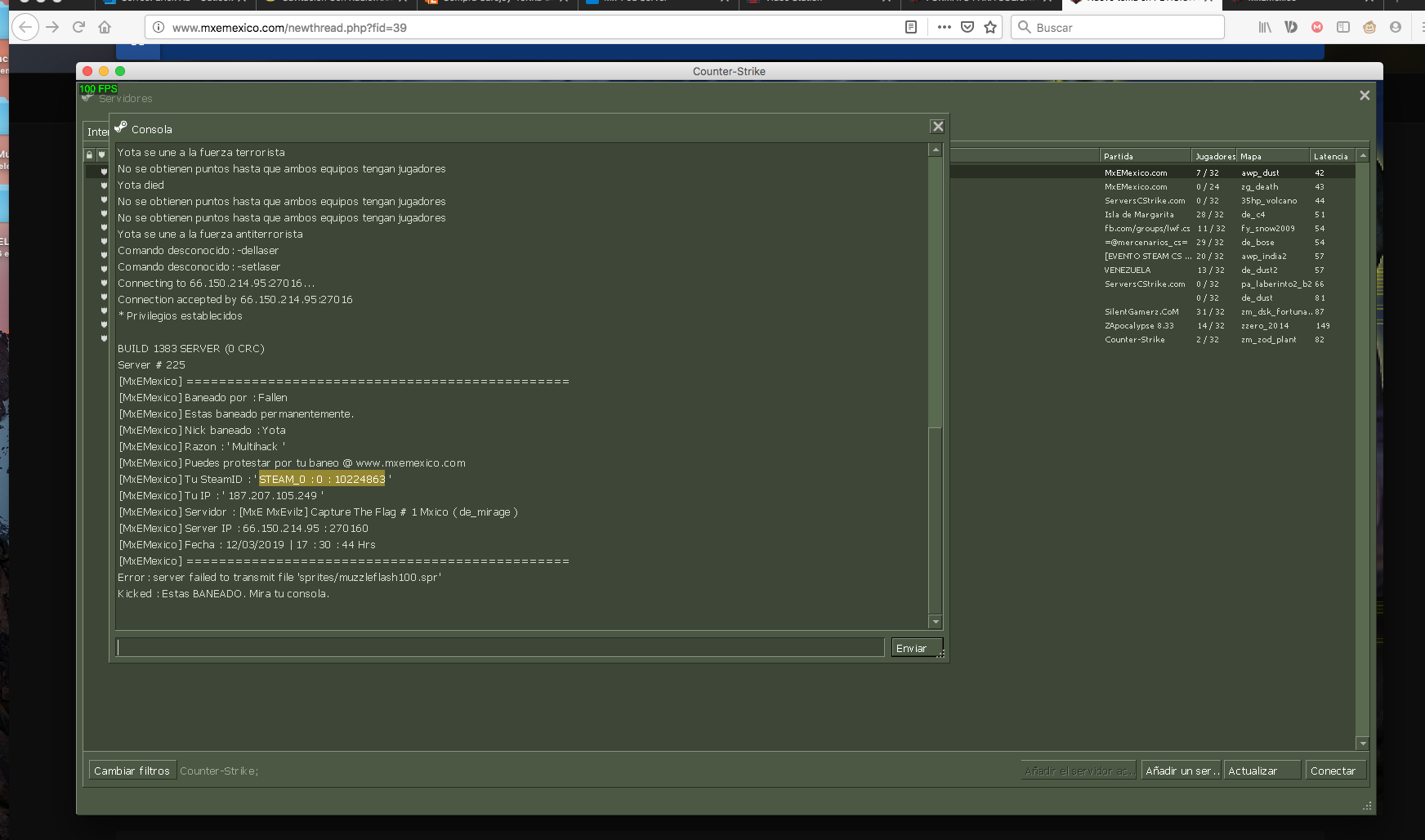
Task: Click the red M extension icon
Action: (x=1317, y=27)
